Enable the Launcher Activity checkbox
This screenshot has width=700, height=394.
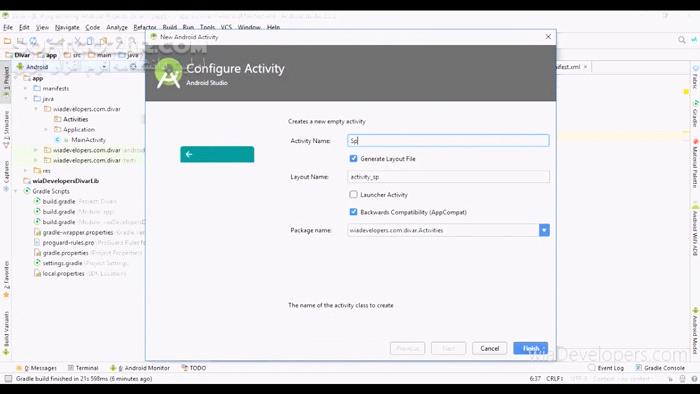354,195
